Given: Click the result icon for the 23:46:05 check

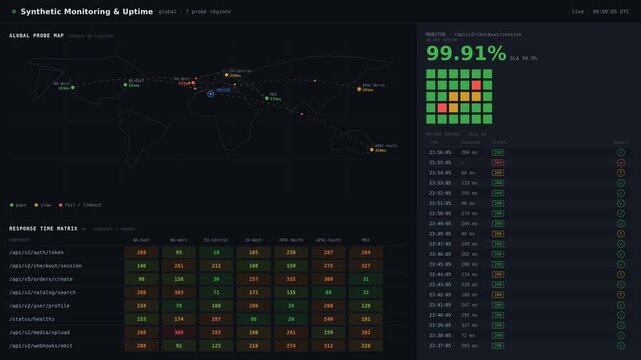Looking at the screenshot, I should point(621,254).
